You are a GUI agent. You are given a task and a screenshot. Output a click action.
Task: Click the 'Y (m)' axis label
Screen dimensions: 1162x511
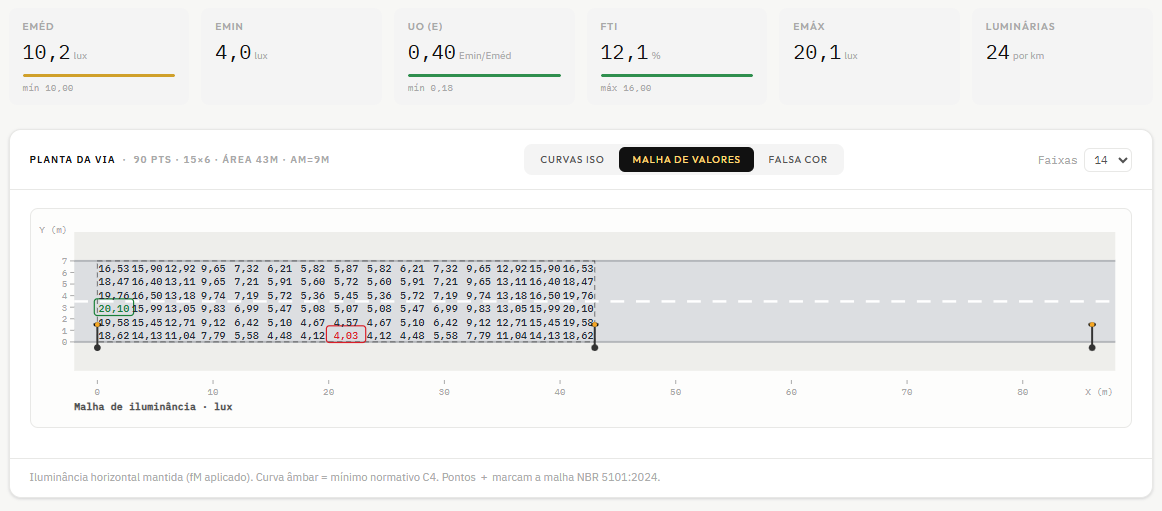coord(53,230)
